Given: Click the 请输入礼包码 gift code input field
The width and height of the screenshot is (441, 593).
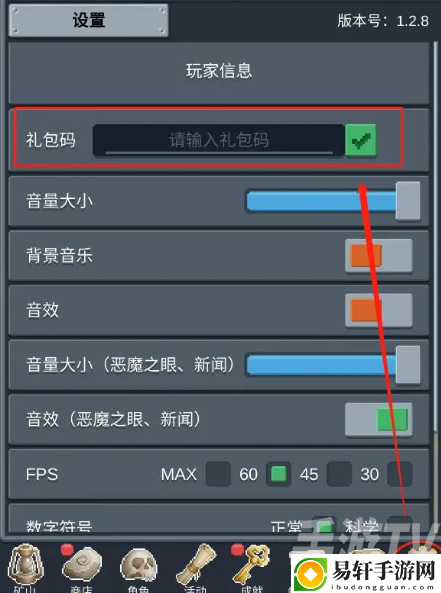Looking at the screenshot, I should [x=219, y=140].
